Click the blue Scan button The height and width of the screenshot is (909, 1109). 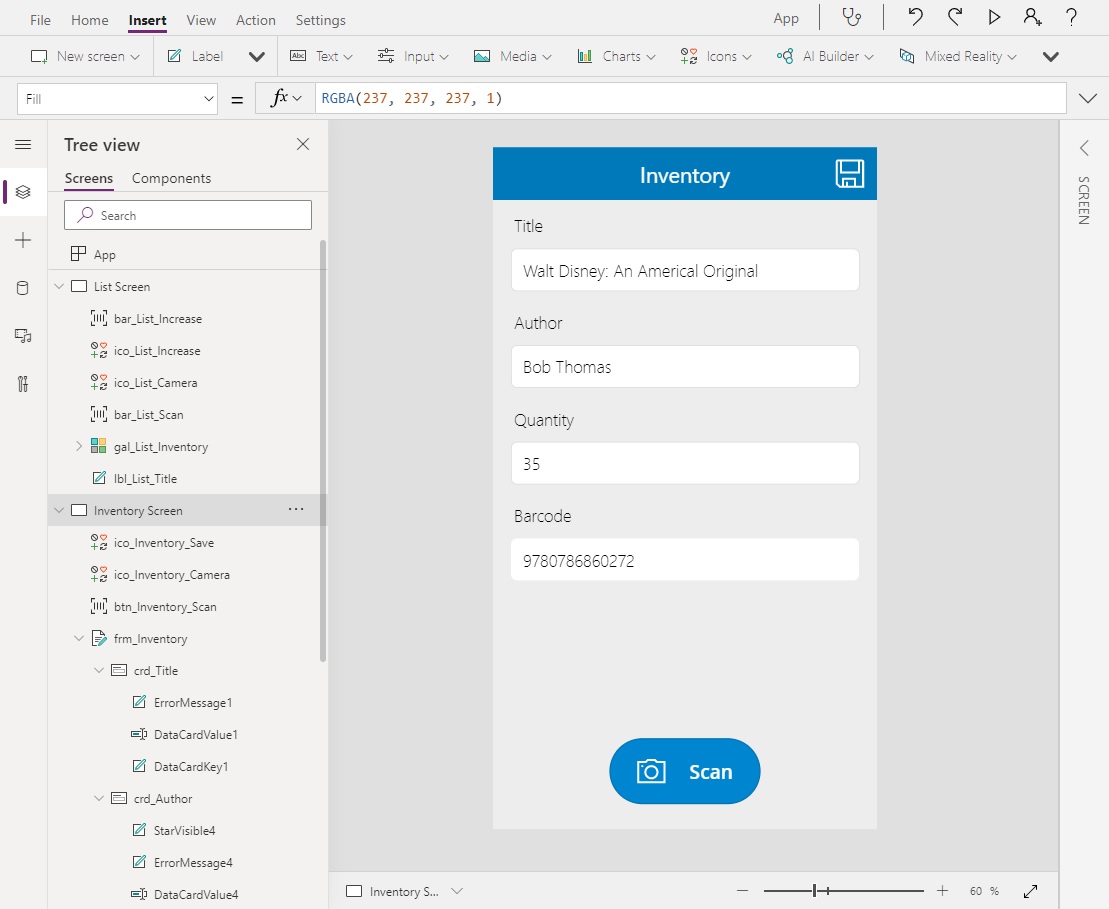(x=684, y=771)
